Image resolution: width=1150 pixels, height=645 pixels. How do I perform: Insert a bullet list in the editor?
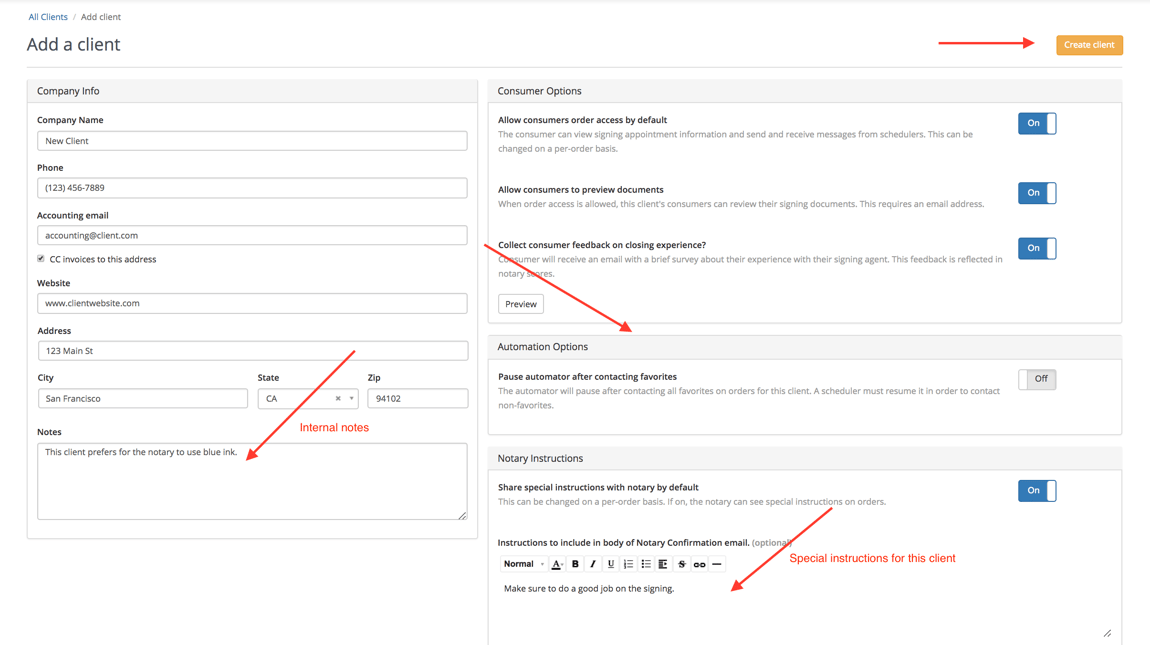tap(645, 563)
